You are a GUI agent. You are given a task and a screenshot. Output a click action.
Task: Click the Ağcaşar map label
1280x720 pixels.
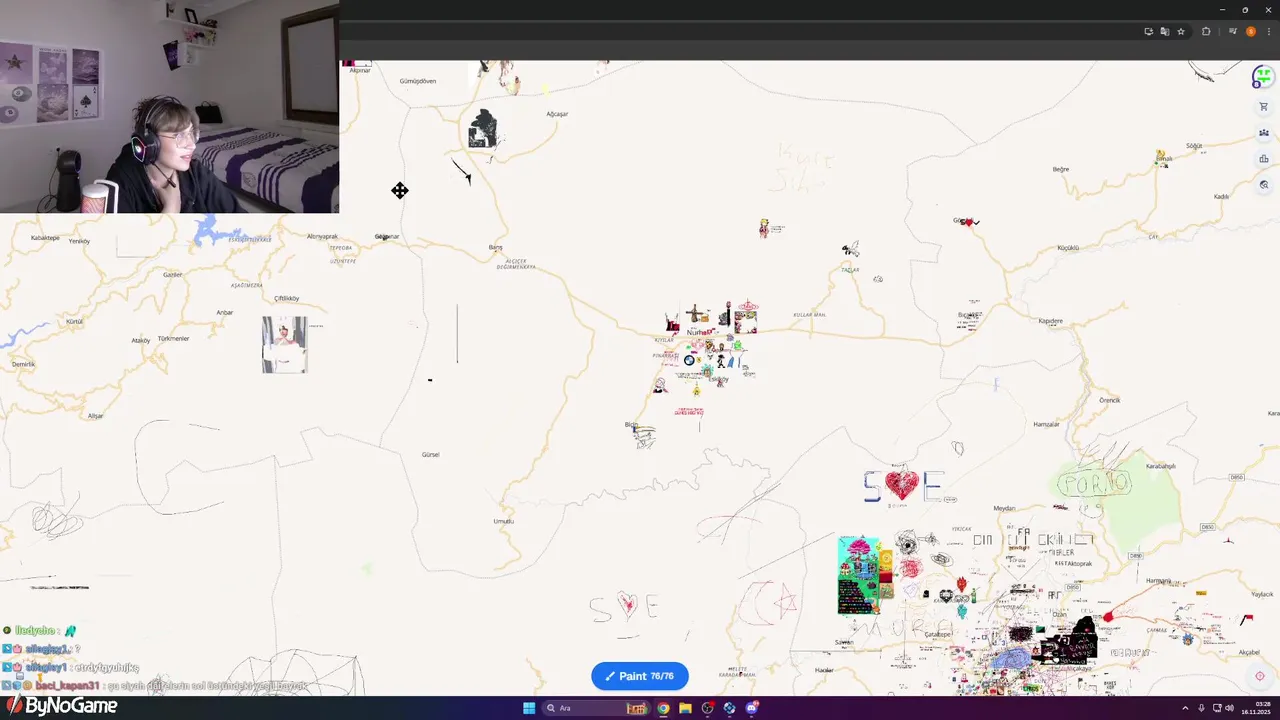(557, 114)
